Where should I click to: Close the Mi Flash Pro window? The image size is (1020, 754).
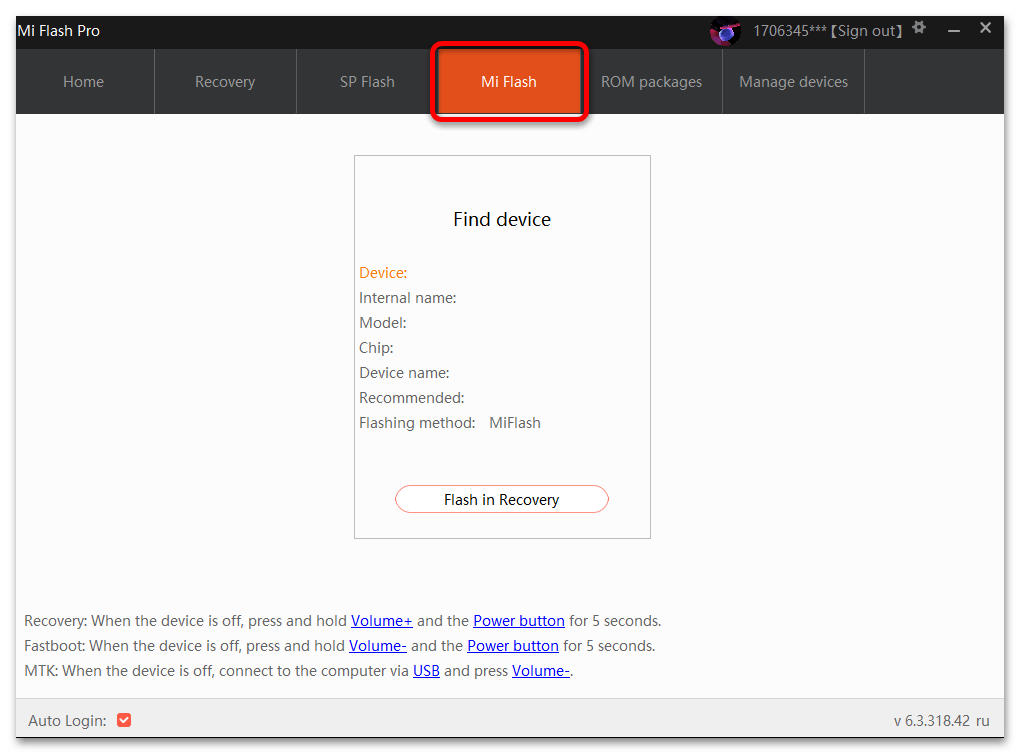(x=986, y=28)
